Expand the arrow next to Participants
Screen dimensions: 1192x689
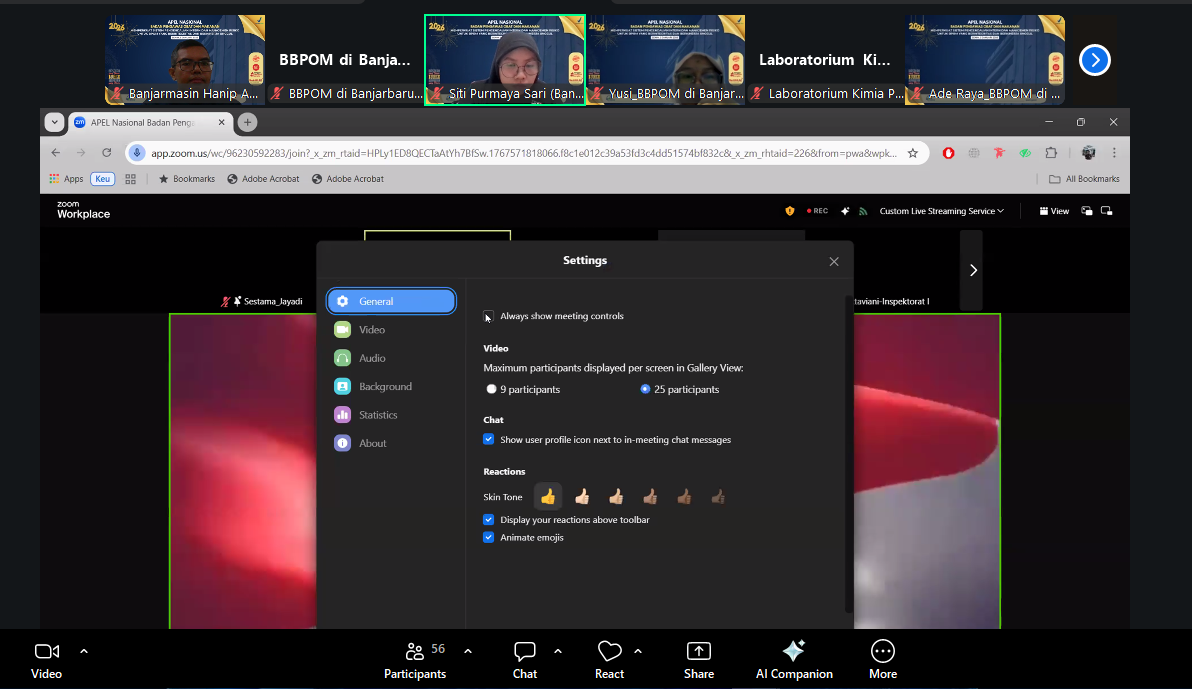click(468, 651)
